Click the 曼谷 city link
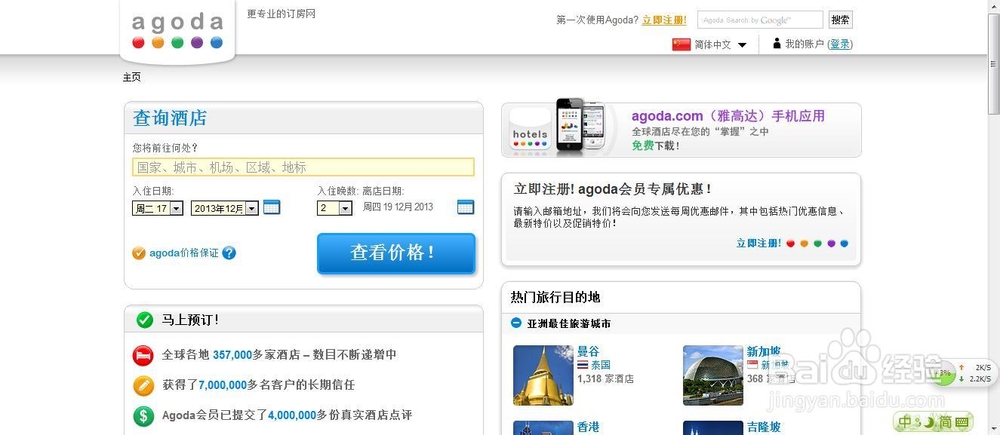1000x435 pixels. tap(588, 351)
